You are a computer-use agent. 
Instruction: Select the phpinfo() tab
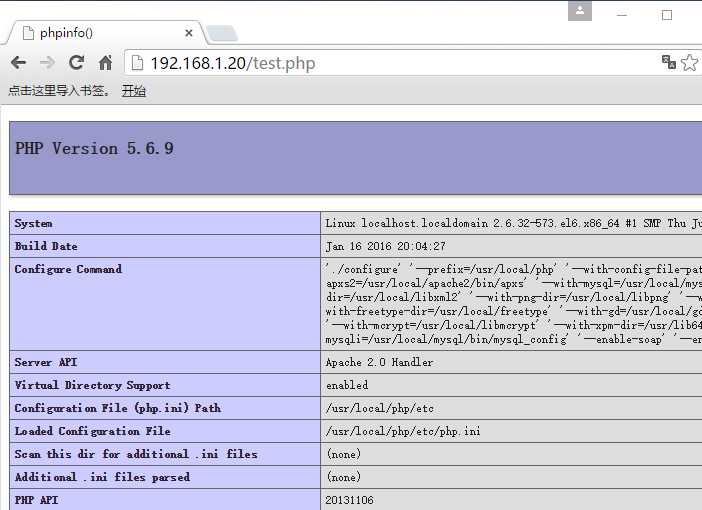pos(107,33)
